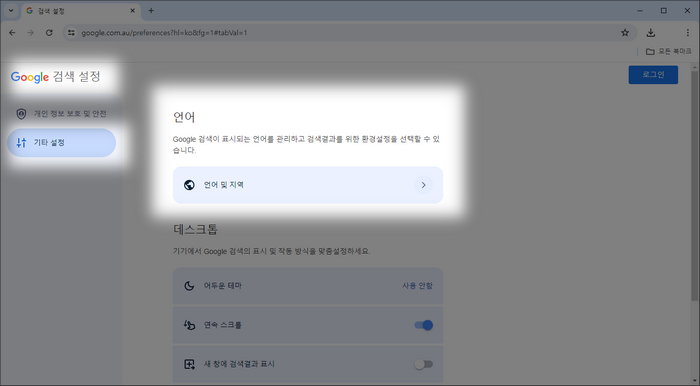The width and height of the screenshot is (700, 386).
Task: Open 개인 정보 보호 및 안전 section
Action: (61, 114)
